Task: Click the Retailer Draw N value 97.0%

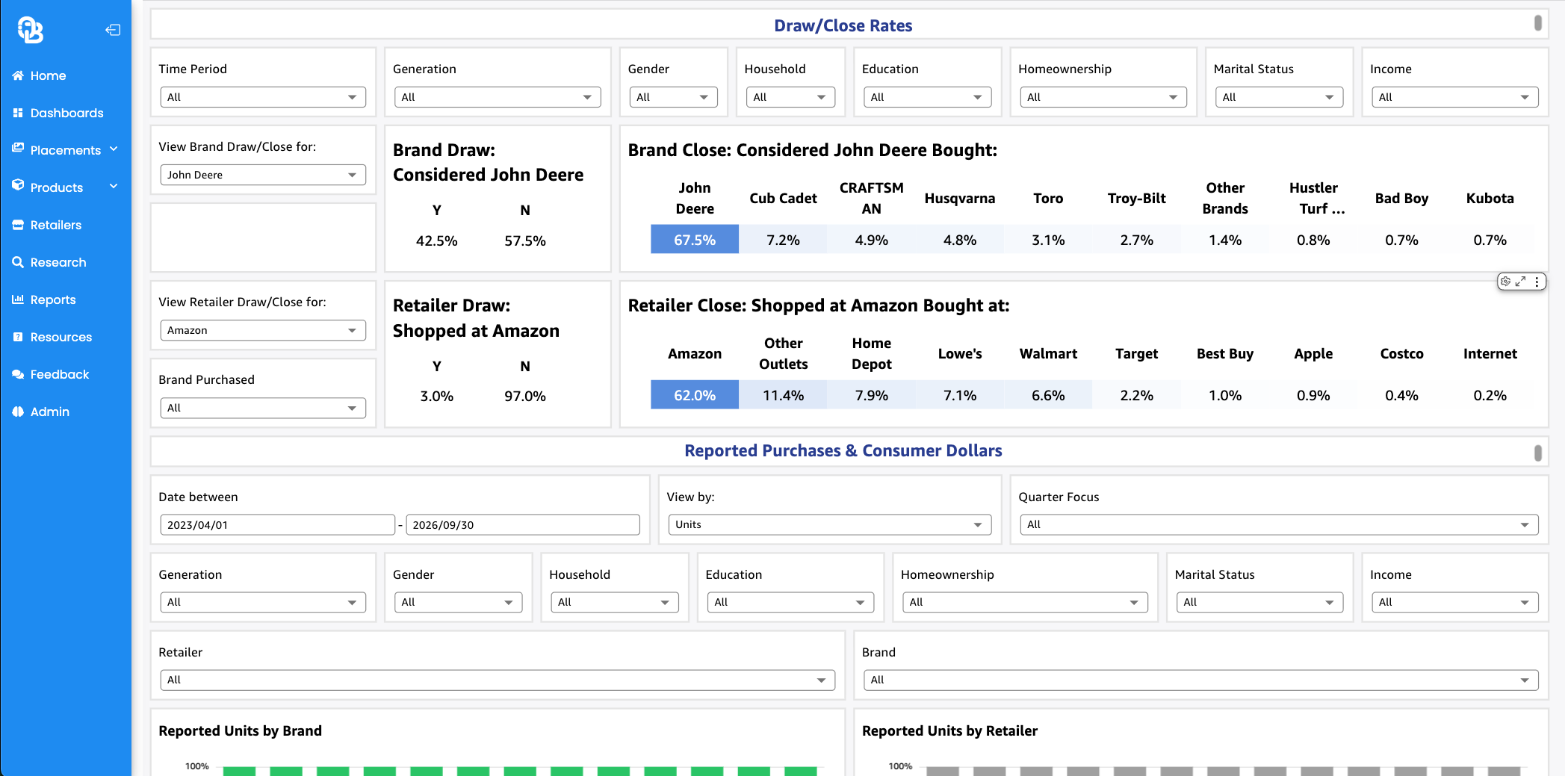Action: tap(525, 396)
